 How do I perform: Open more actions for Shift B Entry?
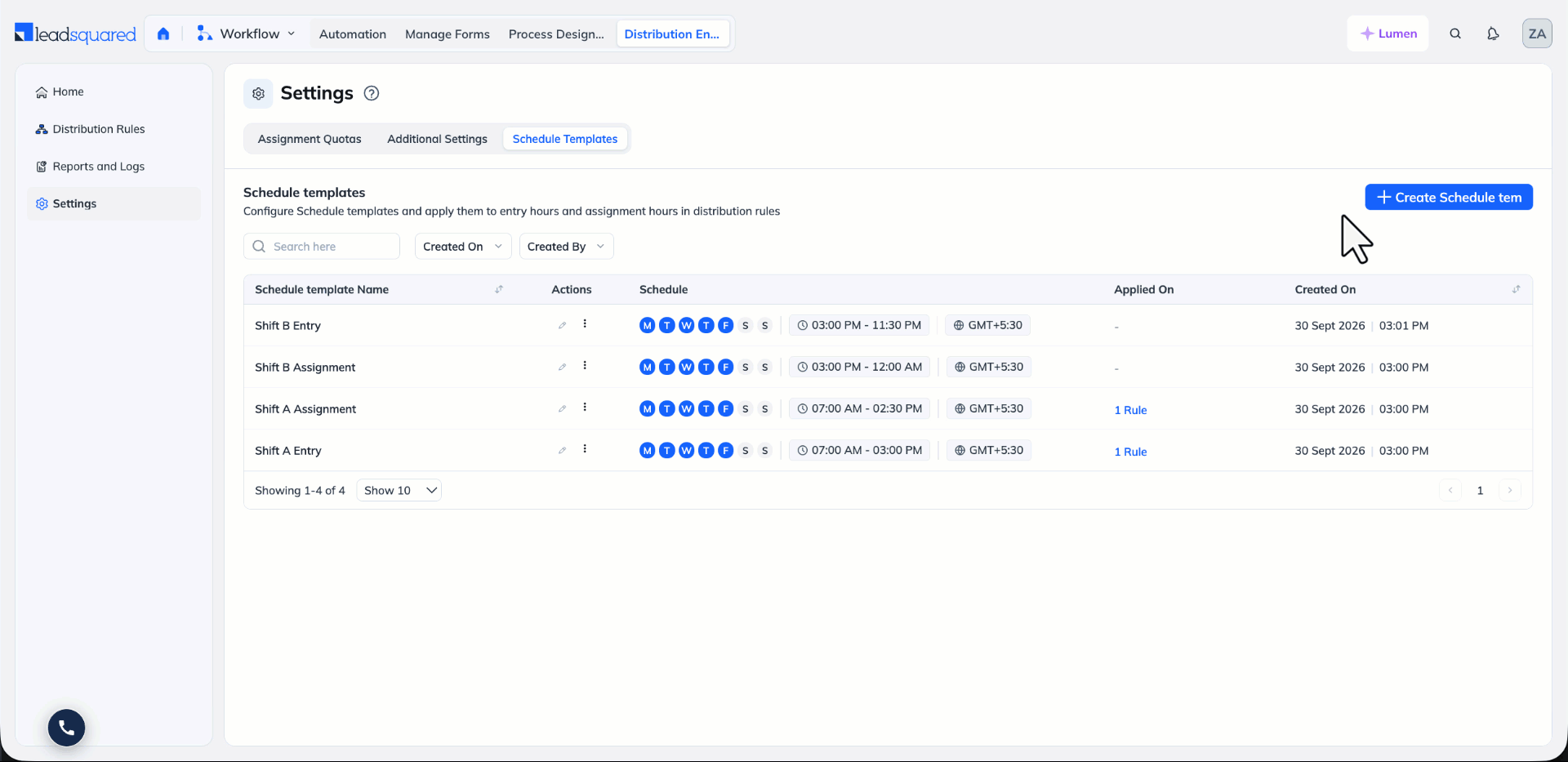[x=585, y=324]
